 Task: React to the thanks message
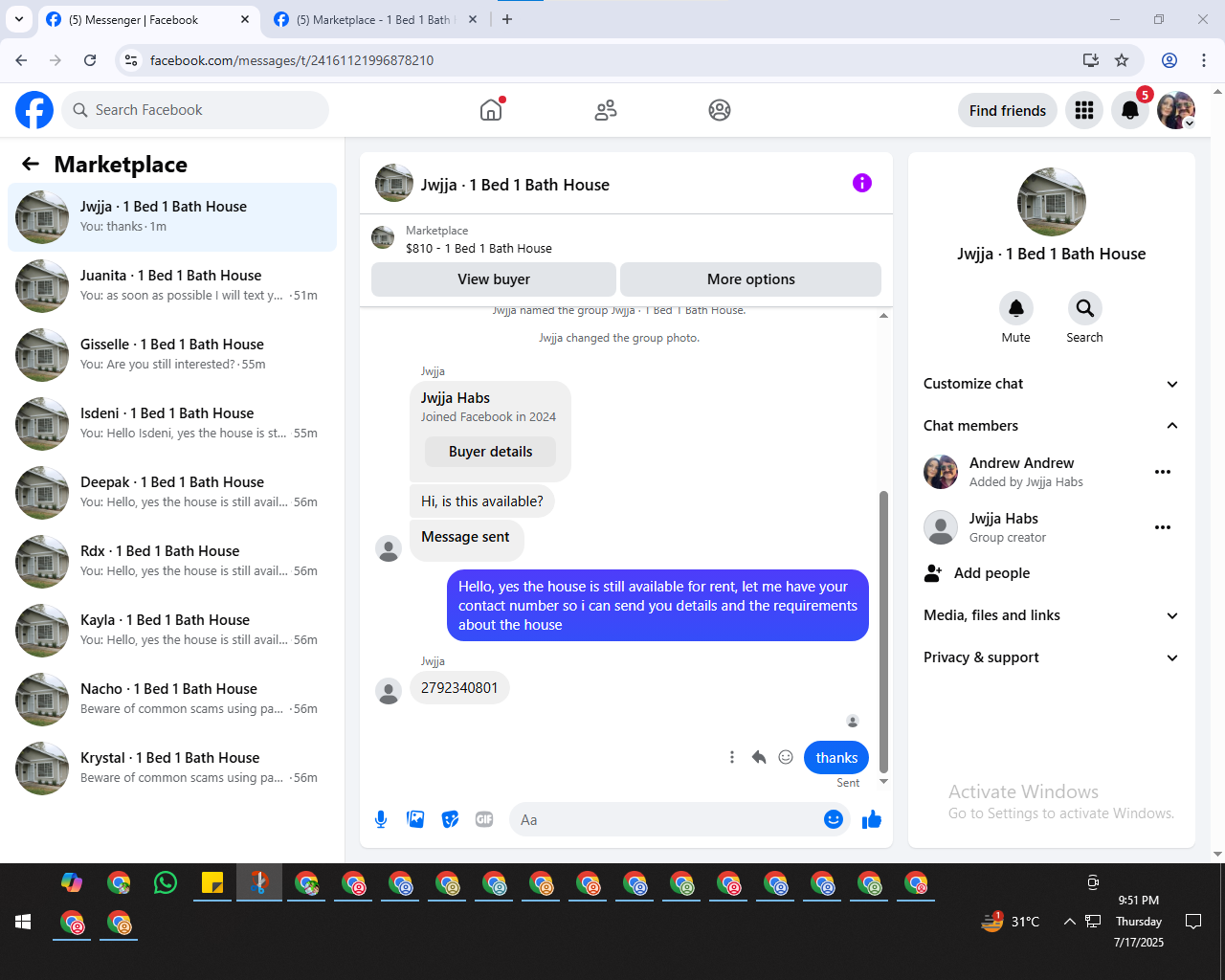[x=786, y=757]
